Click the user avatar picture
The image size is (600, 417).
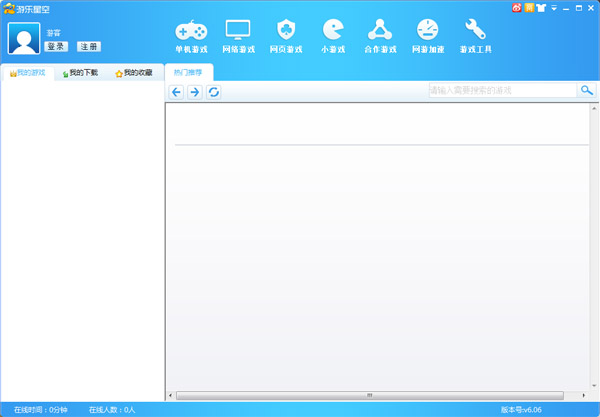[x=24, y=38]
